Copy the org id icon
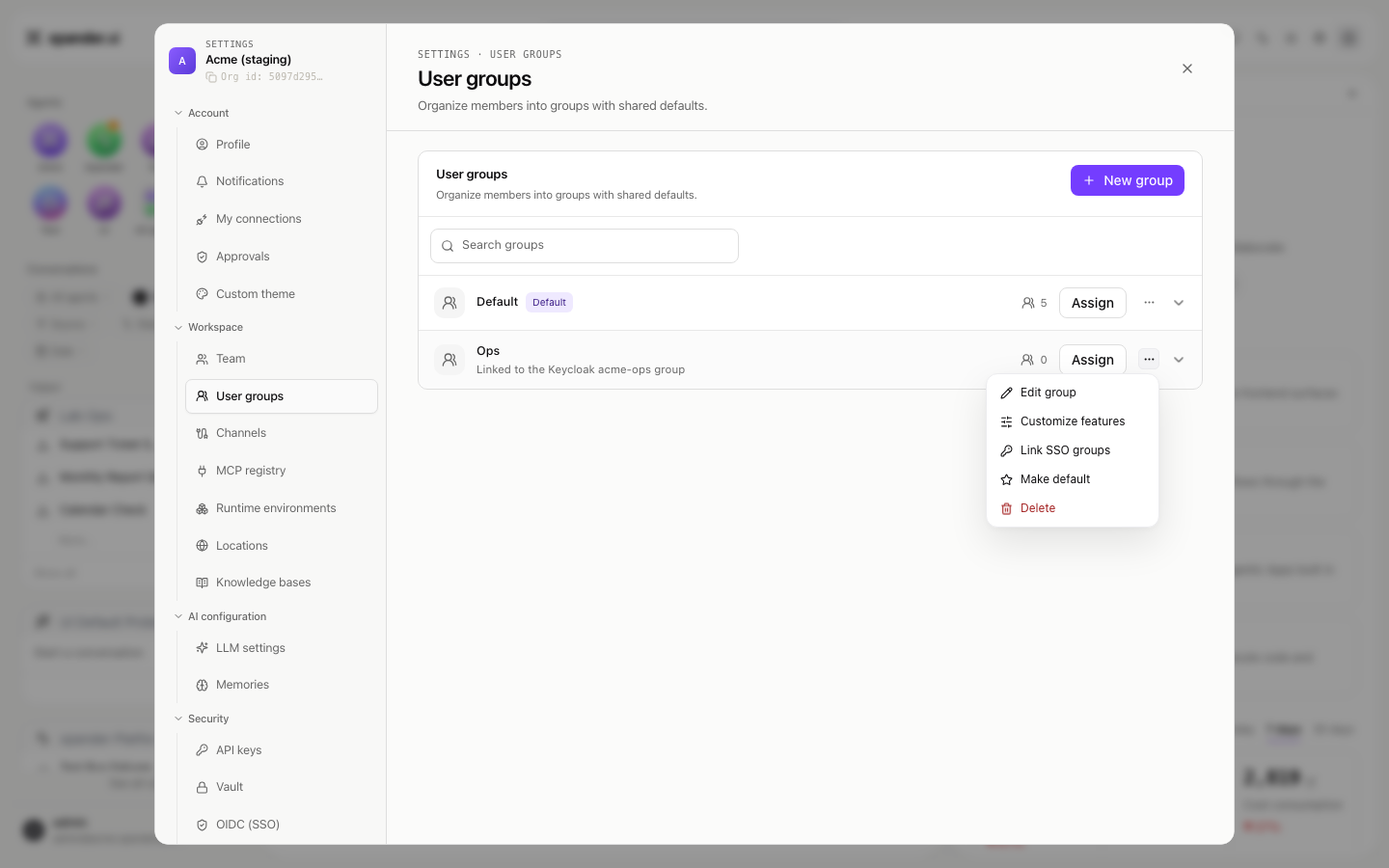This screenshot has width=1389, height=868. point(211,77)
